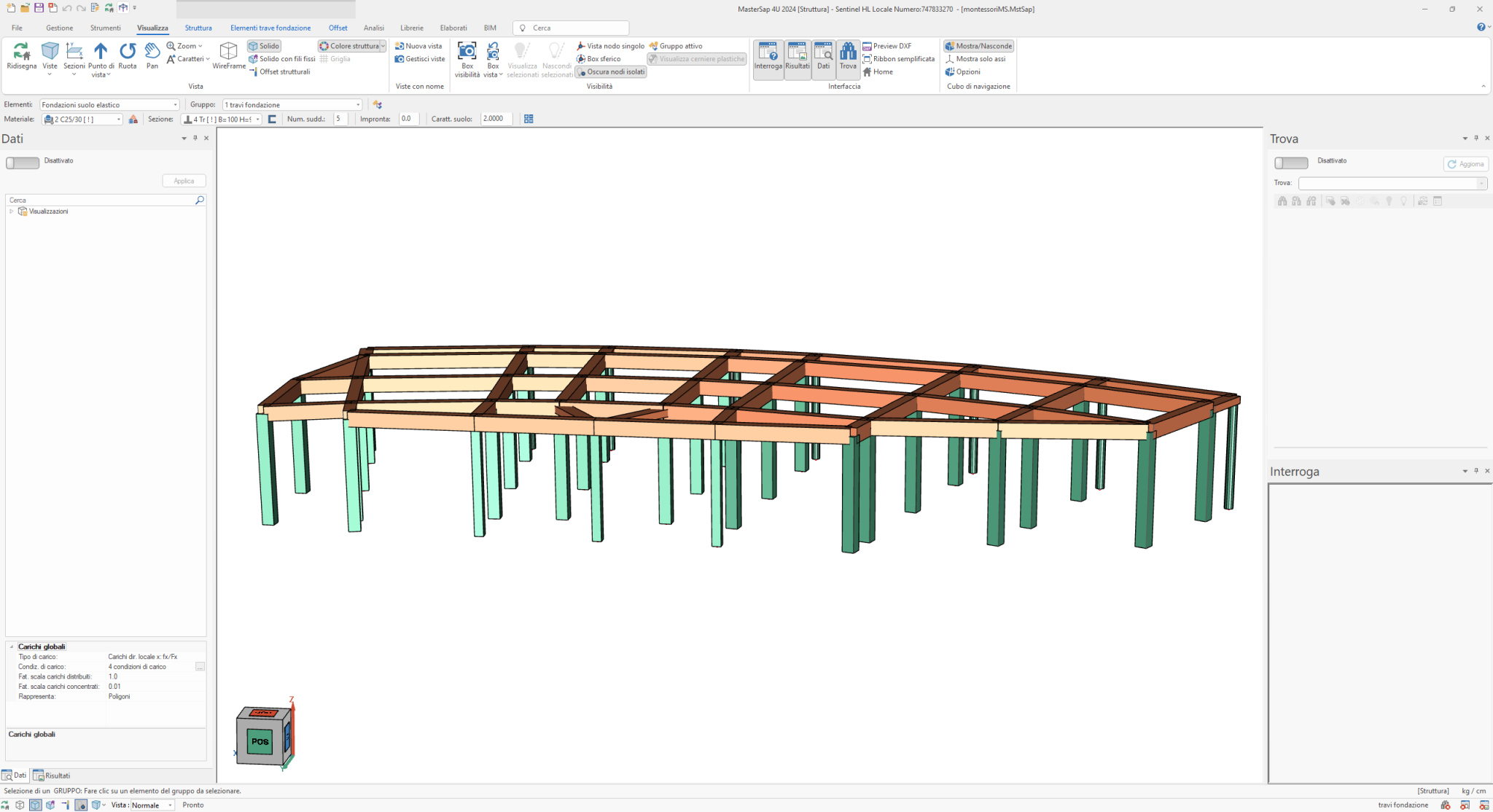Viewport: 1493px width, 812px height.
Task: Open the Box visibilità tool
Action: click(467, 58)
